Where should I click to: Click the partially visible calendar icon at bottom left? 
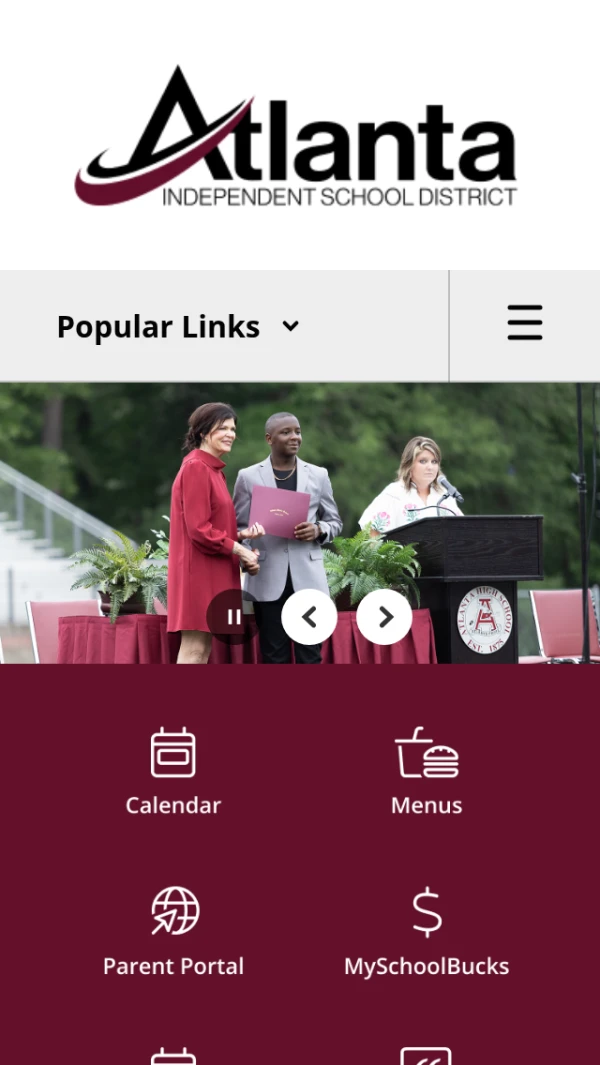click(173, 1056)
